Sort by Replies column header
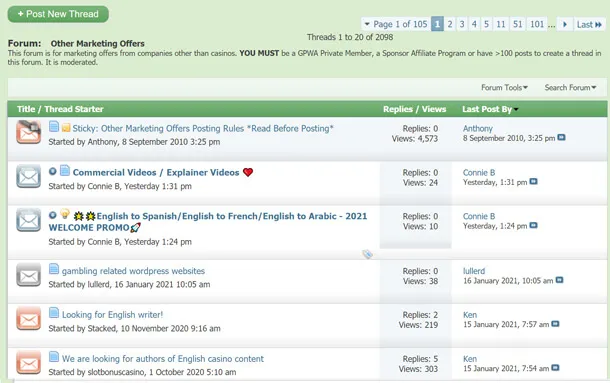This screenshot has width=610, height=383. click(x=398, y=109)
